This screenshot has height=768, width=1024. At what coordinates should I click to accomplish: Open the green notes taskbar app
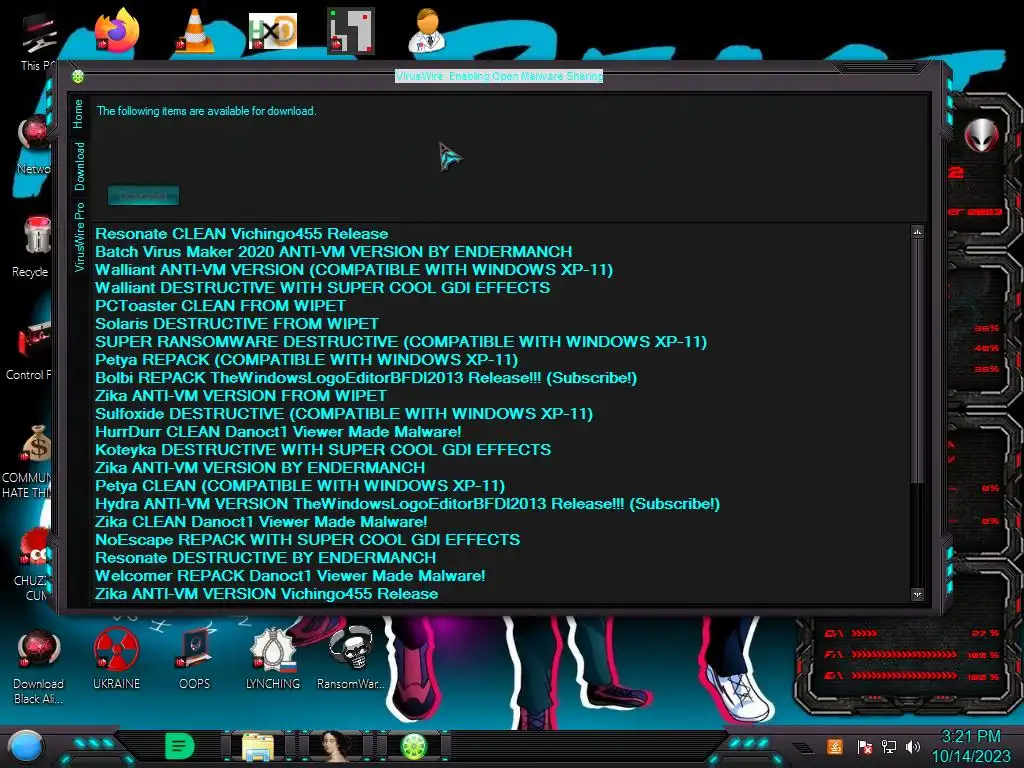tap(179, 746)
